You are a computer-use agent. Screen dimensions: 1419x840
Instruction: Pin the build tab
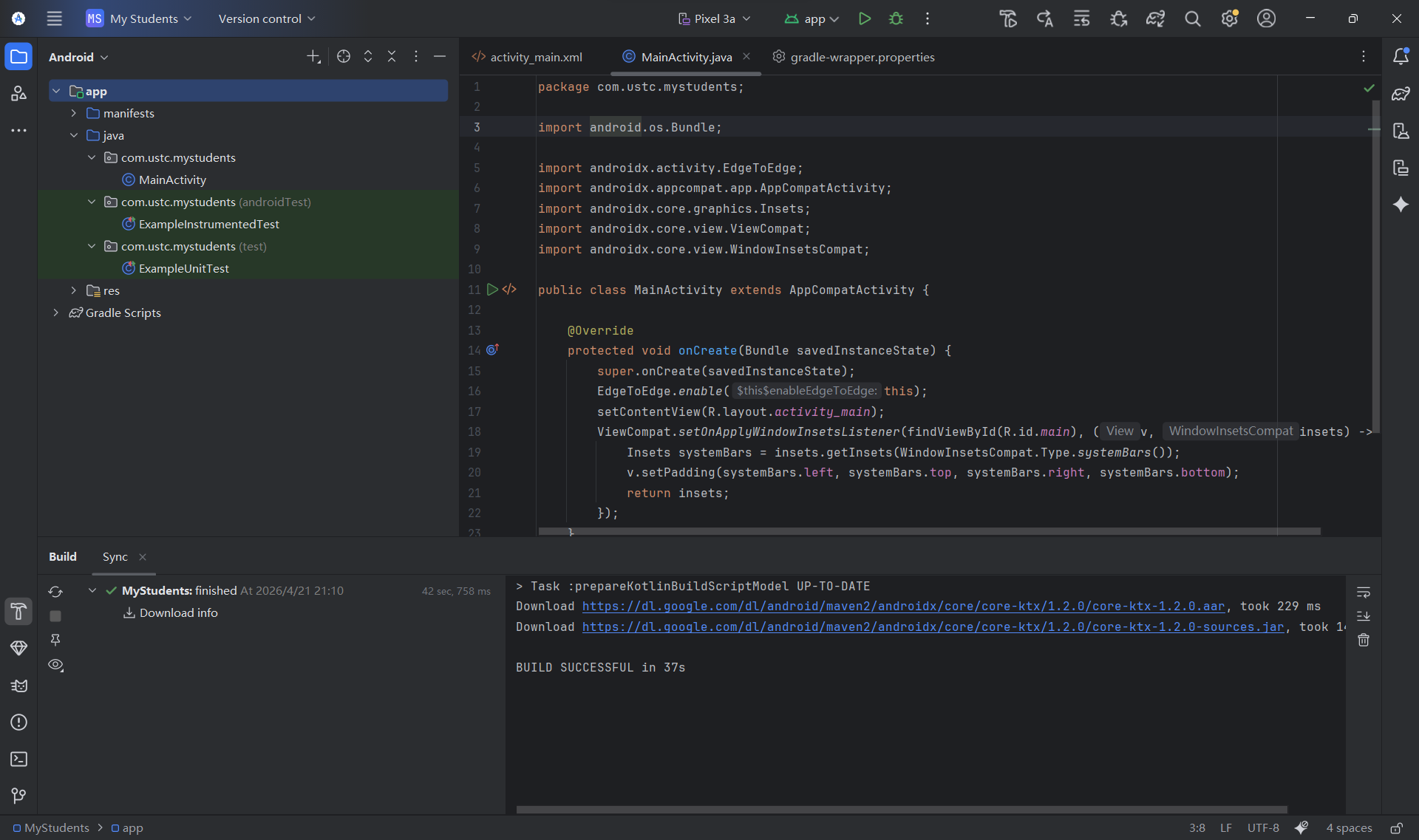55,640
